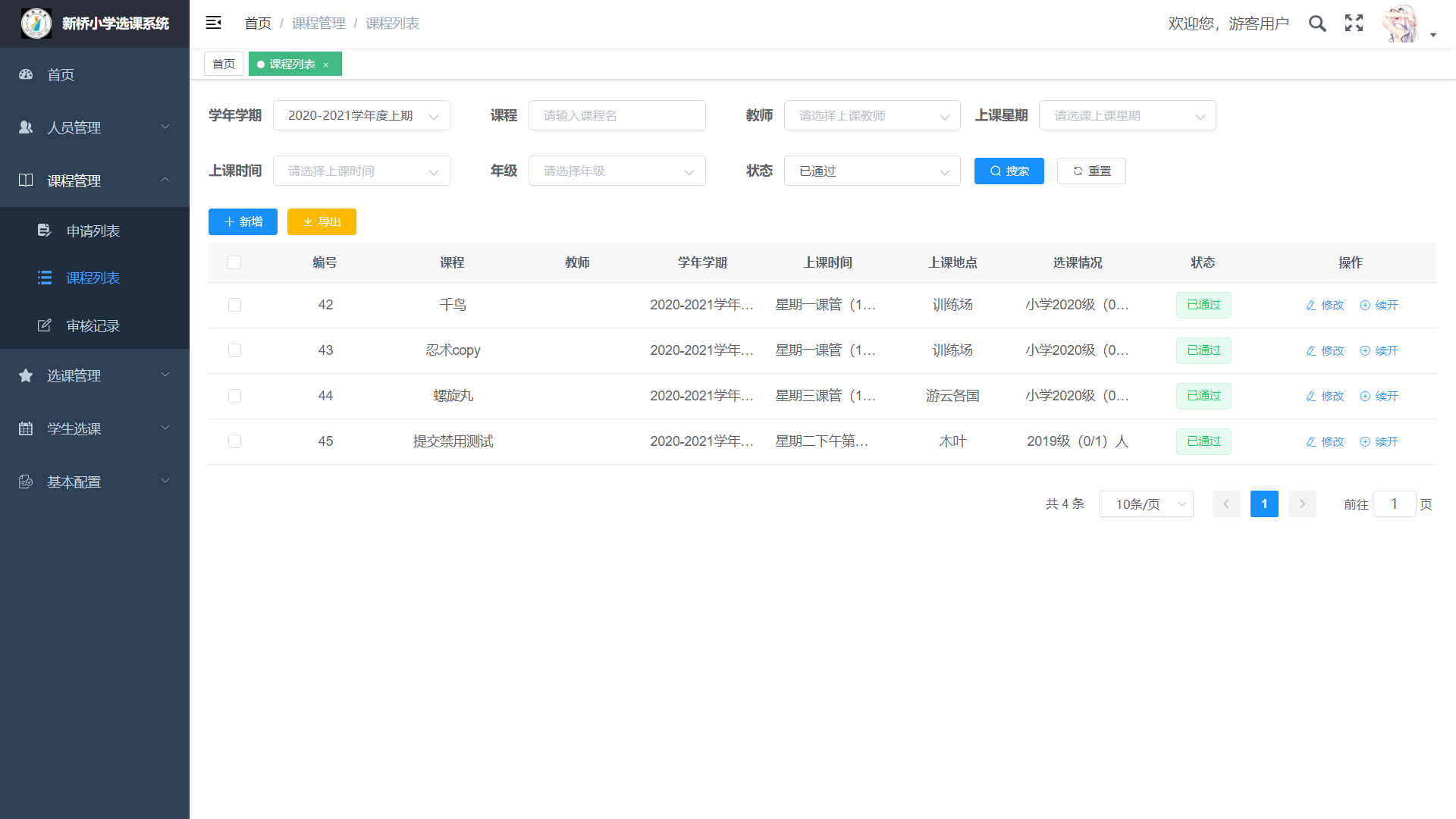Click the 重置 reset button
This screenshot has width=1456, height=819.
[x=1090, y=171]
